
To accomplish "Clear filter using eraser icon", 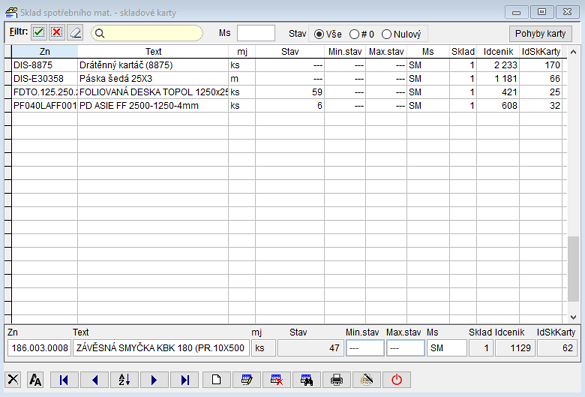I will click(x=75, y=33).
